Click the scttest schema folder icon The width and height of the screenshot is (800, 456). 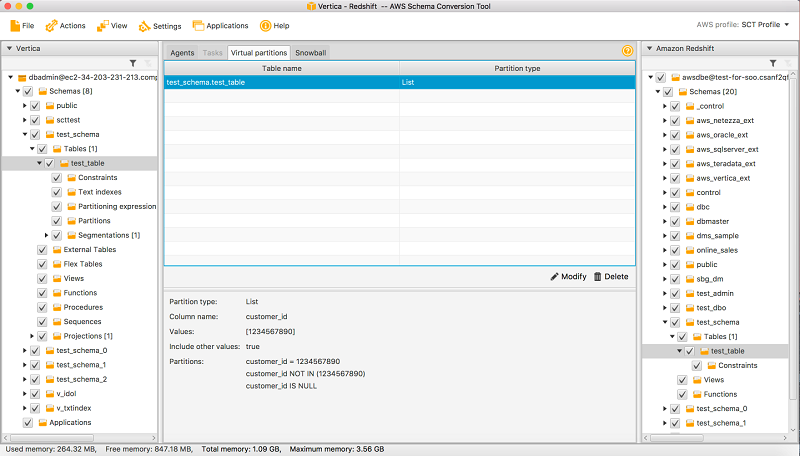point(50,120)
